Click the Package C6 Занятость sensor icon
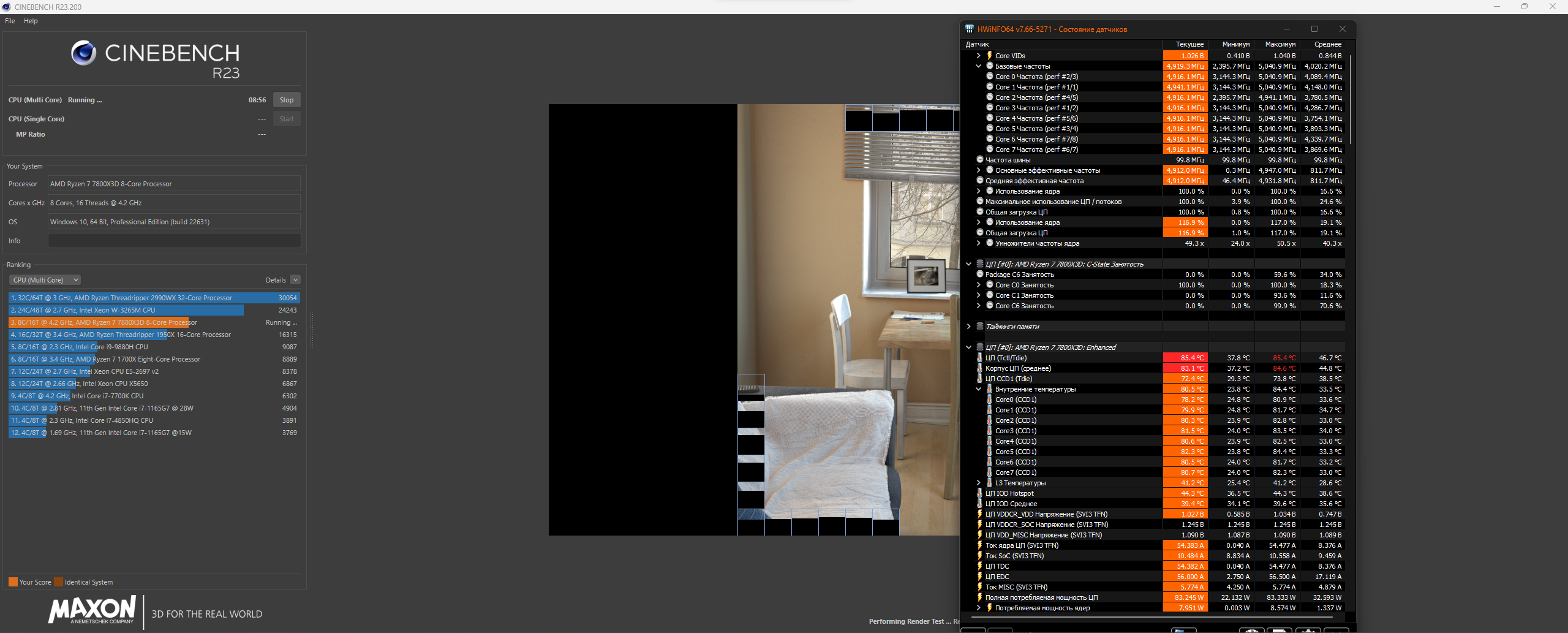 (980, 275)
